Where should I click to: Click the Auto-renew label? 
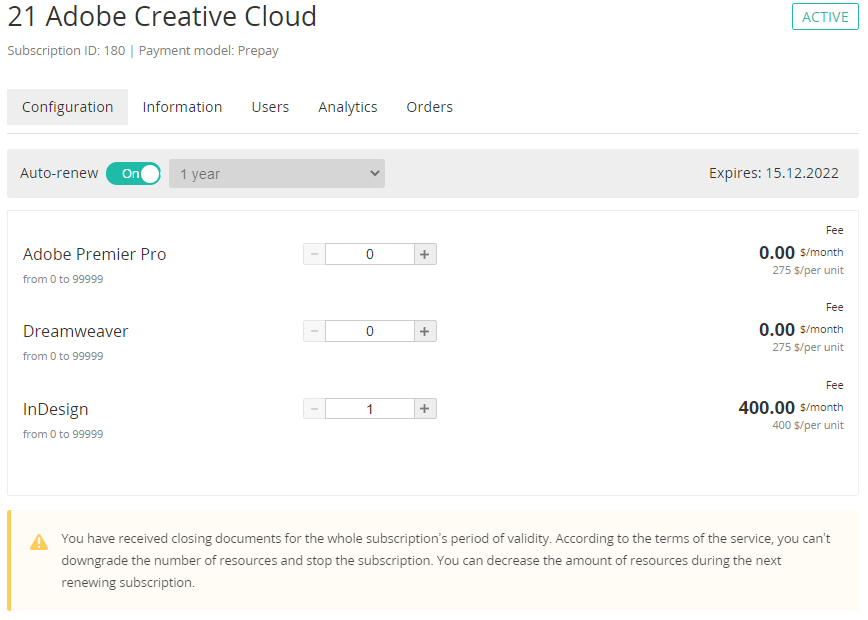coord(59,173)
